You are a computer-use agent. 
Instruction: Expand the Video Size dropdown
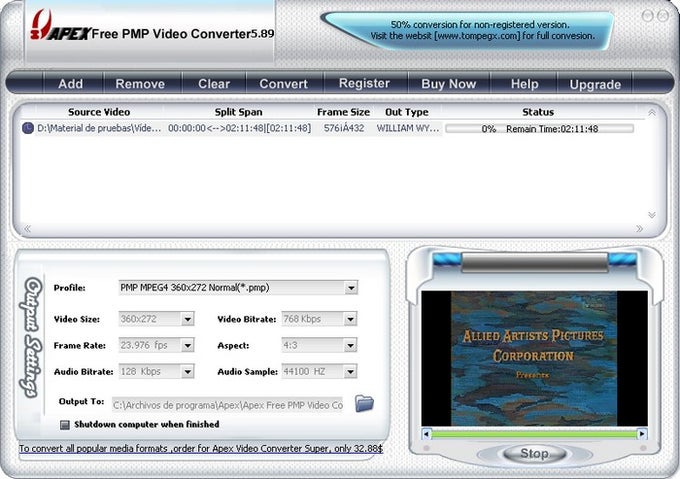[187, 319]
